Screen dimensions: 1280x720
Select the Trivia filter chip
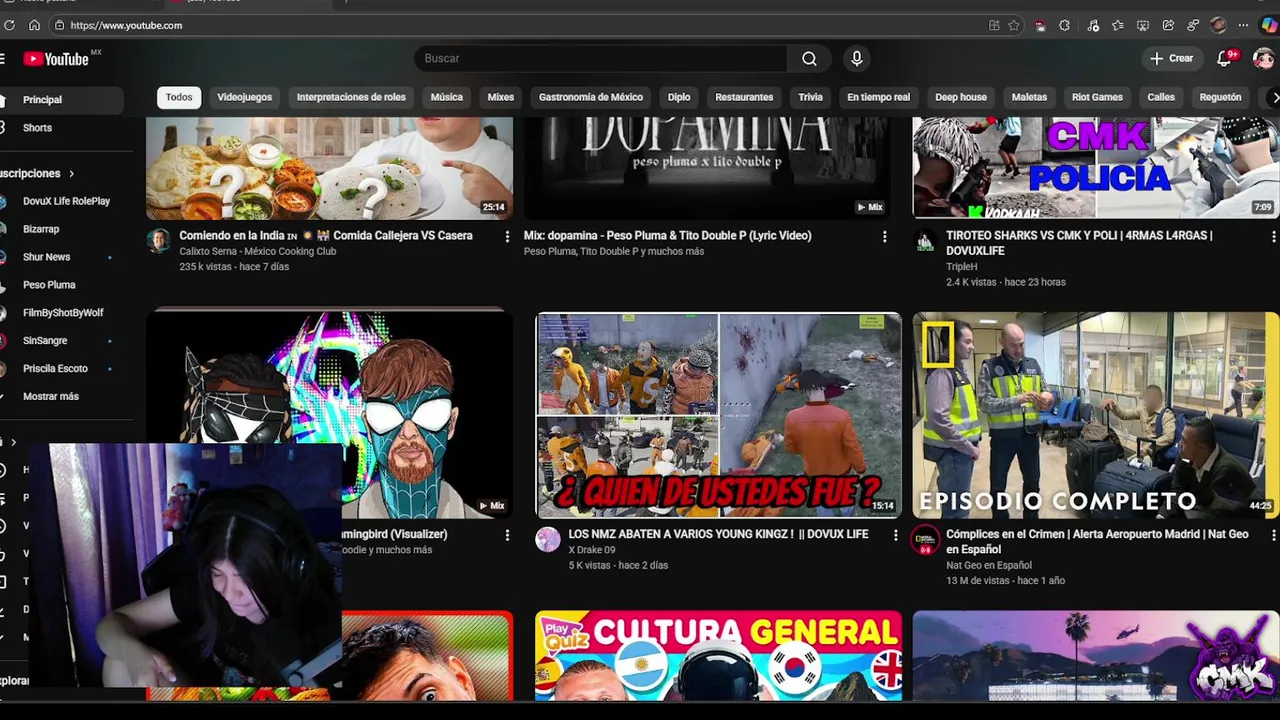coord(810,97)
